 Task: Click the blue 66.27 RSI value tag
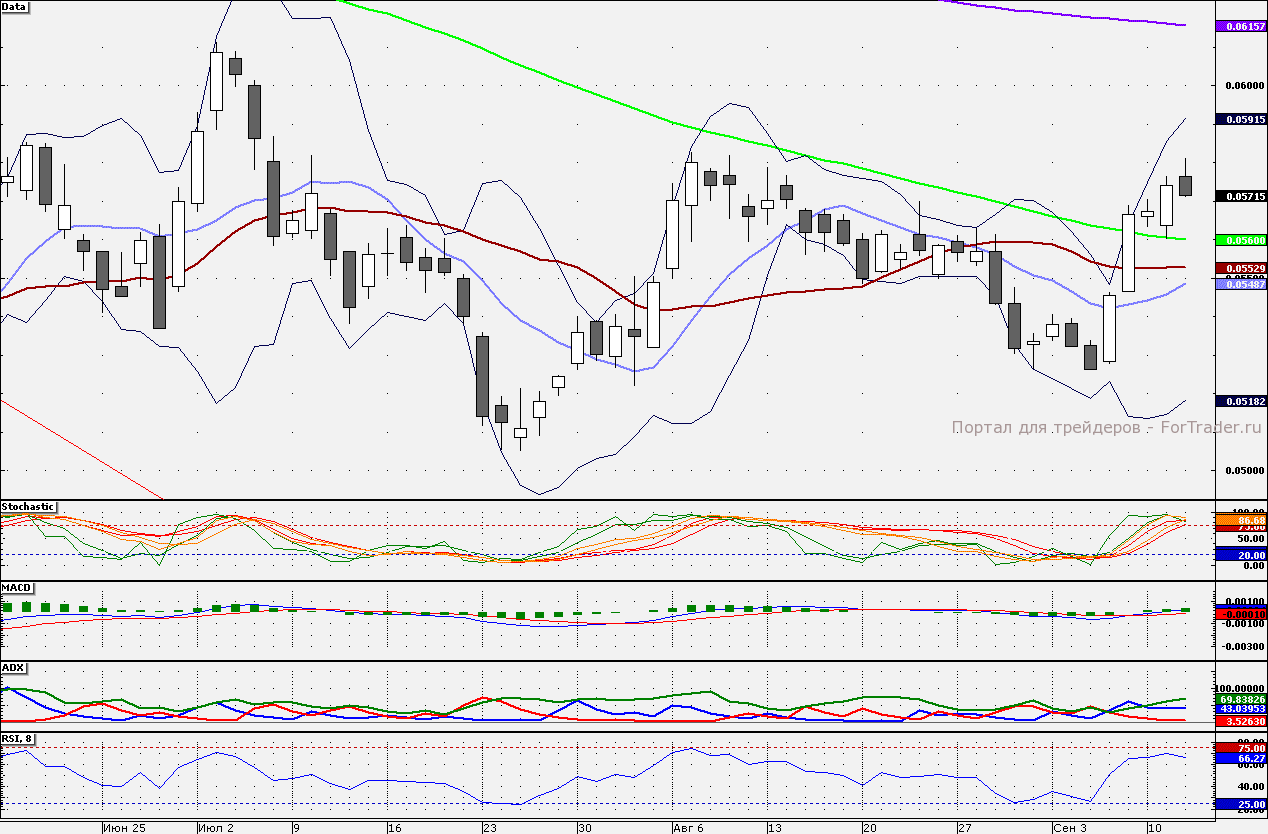pyautogui.click(x=1240, y=759)
